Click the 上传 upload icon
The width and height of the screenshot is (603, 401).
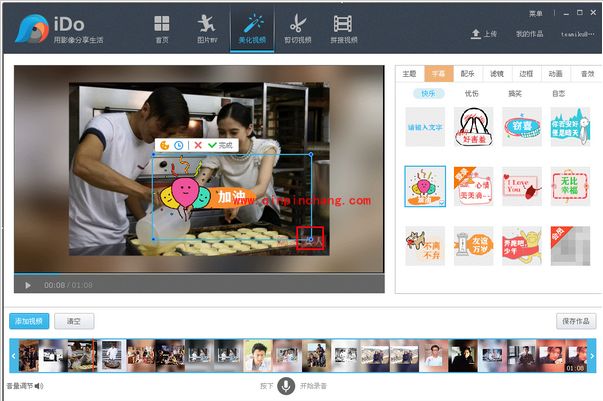[x=476, y=34]
